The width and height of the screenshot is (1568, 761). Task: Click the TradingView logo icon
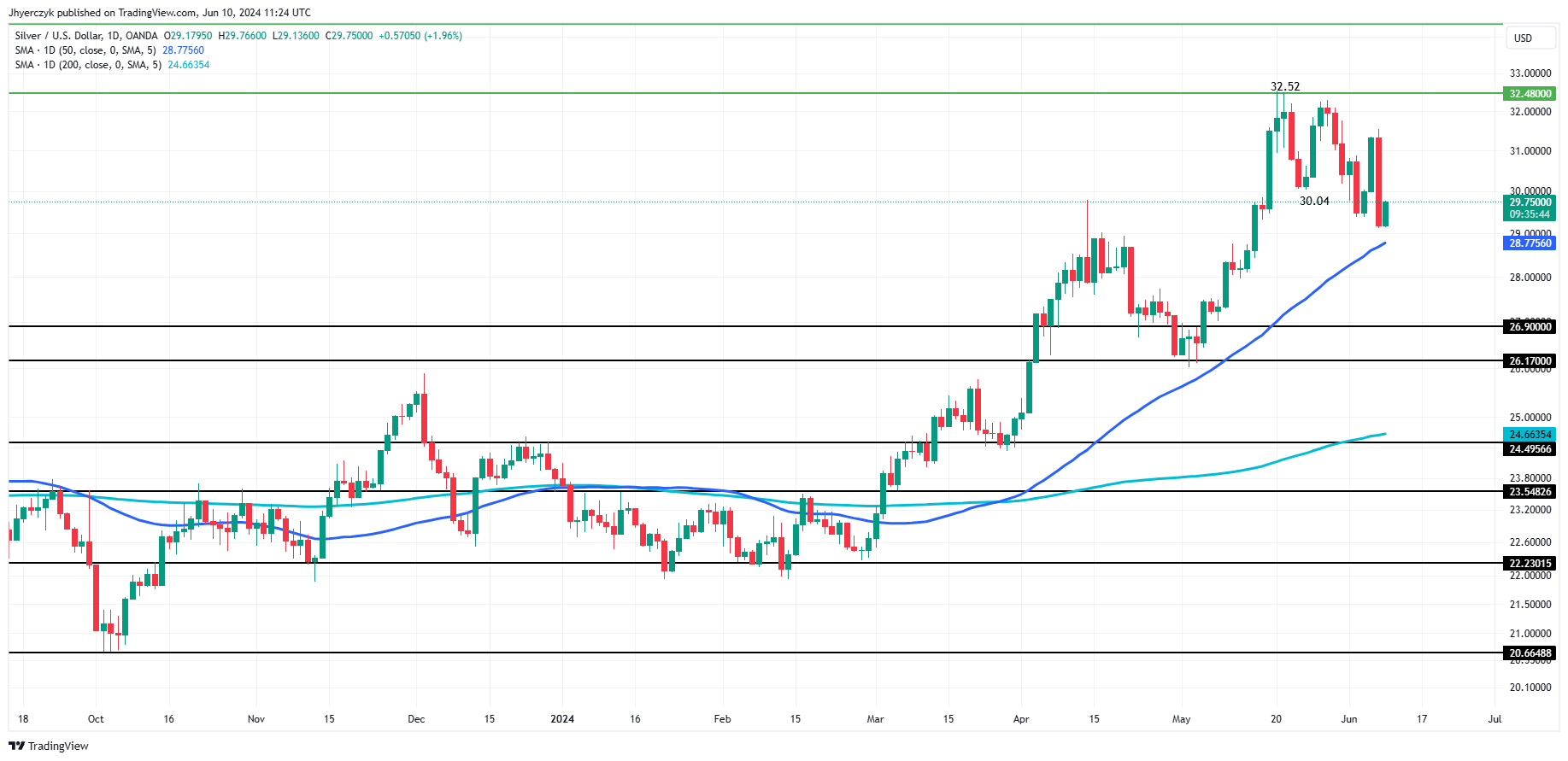pyautogui.click(x=16, y=746)
